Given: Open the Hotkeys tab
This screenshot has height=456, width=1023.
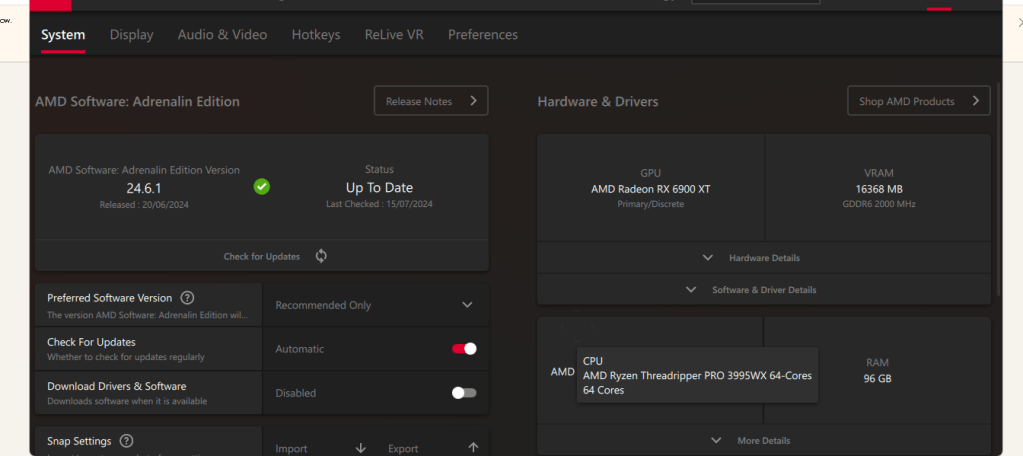Looking at the screenshot, I should [x=316, y=35].
